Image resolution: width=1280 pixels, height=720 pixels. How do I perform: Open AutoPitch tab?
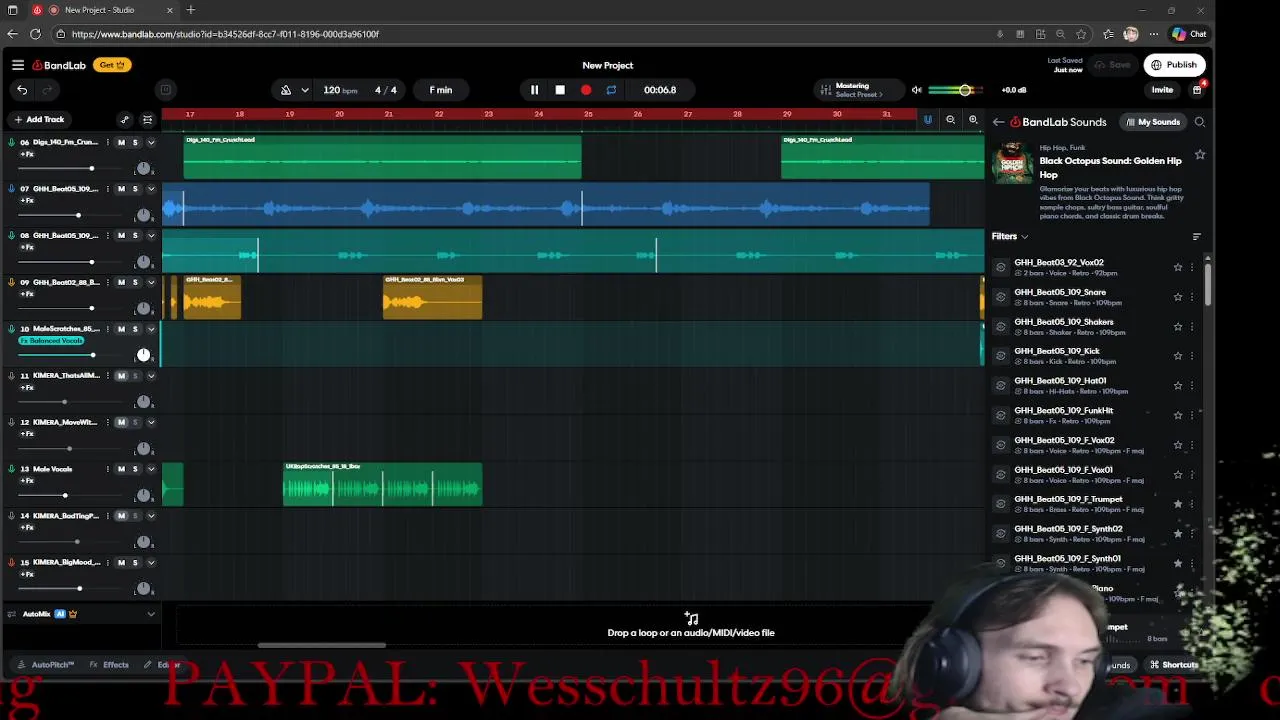pos(46,665)
